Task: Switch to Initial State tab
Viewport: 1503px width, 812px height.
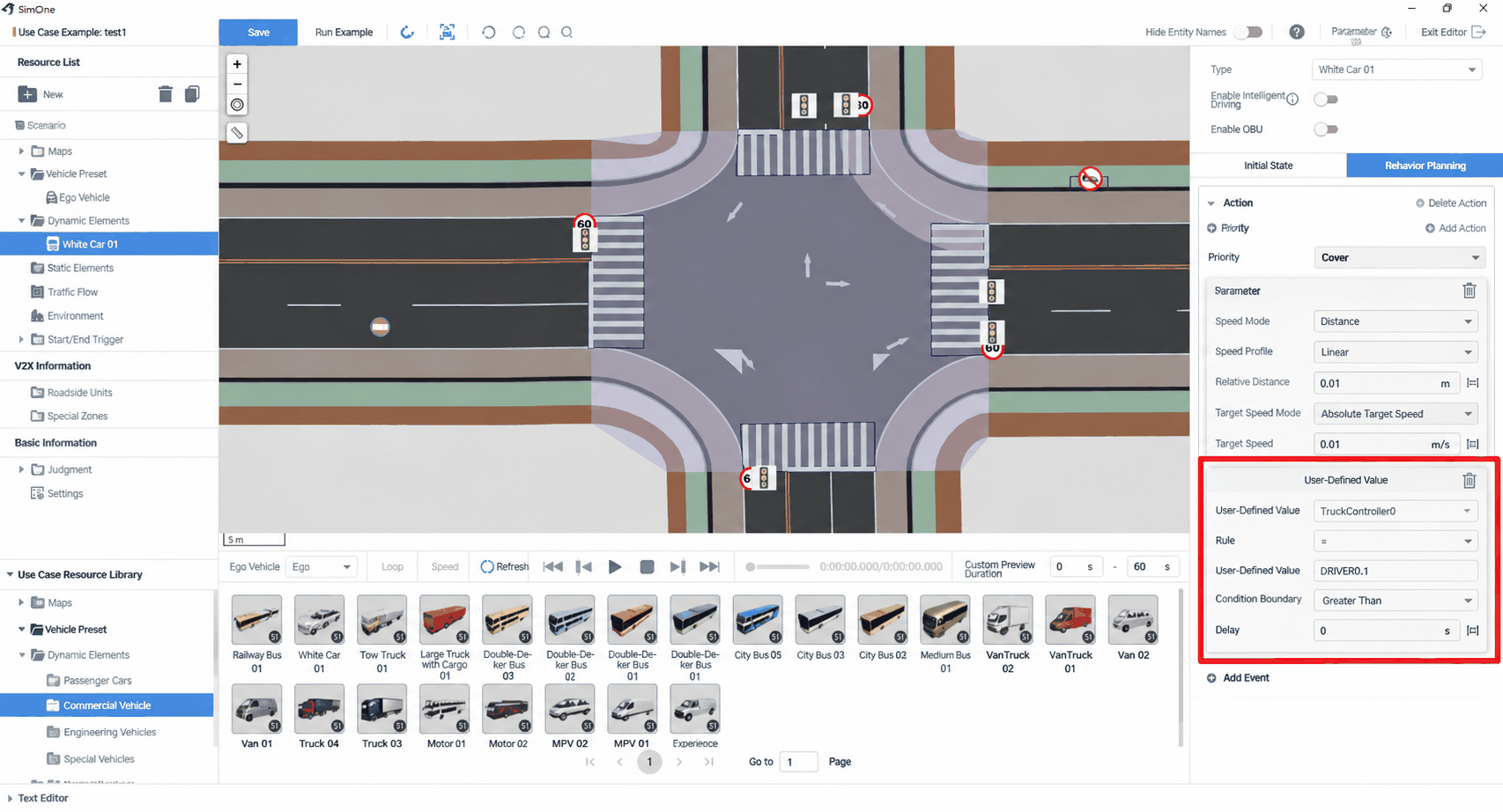Action: [1268, 166]
